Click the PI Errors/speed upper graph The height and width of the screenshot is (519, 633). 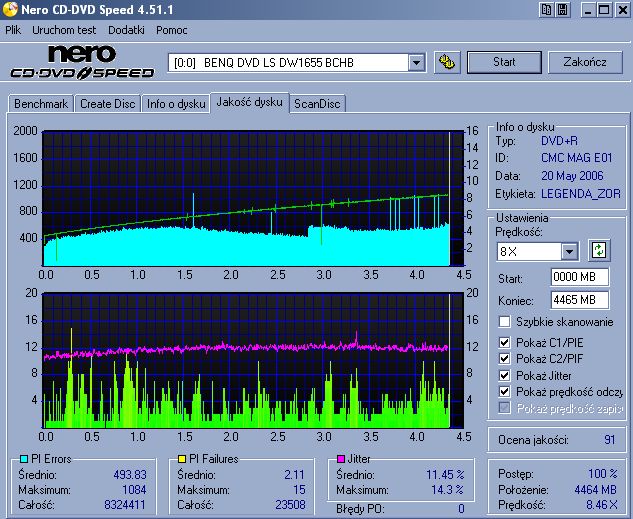253,198
